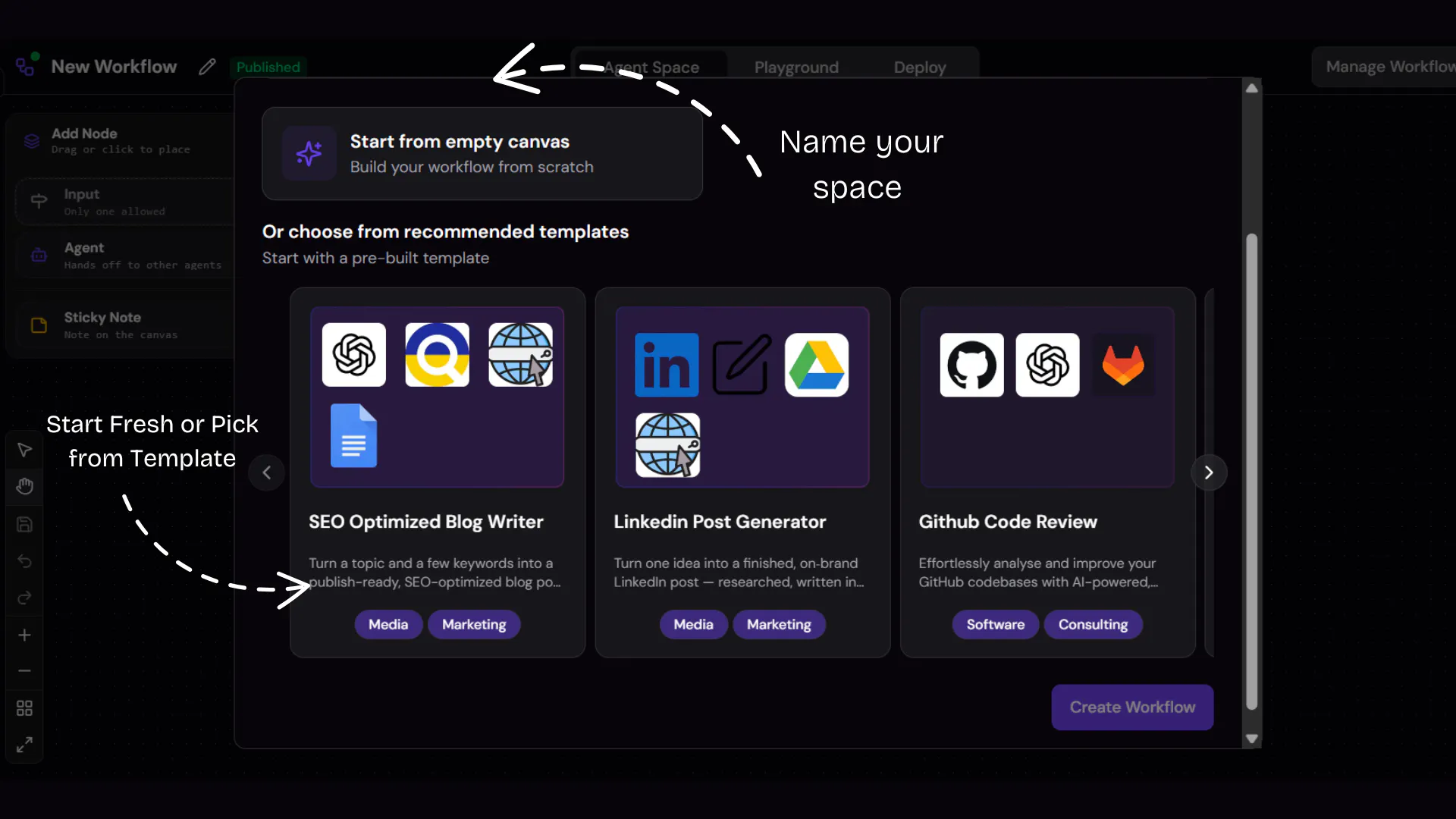Screen dimensions: 1456x819
Task: Click web browser globe icon in Linkedin card
Action: (x=668, y=445)
